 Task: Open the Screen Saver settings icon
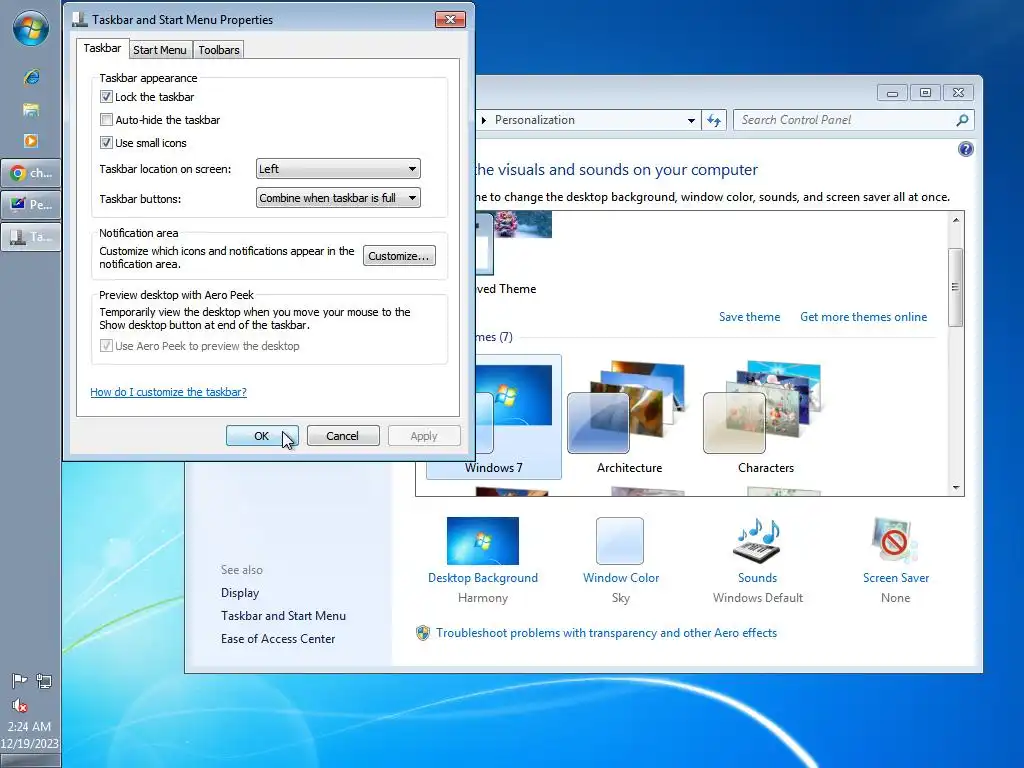(895, 541)
